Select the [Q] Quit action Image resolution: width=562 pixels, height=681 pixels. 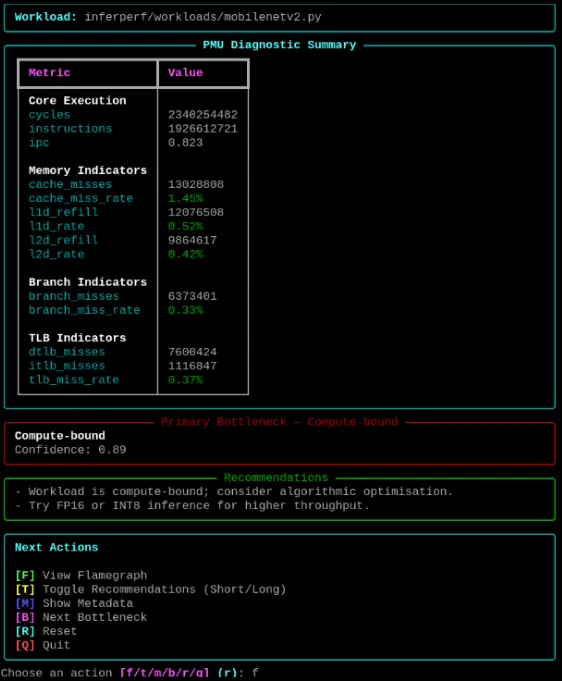(x=43, y=645)
